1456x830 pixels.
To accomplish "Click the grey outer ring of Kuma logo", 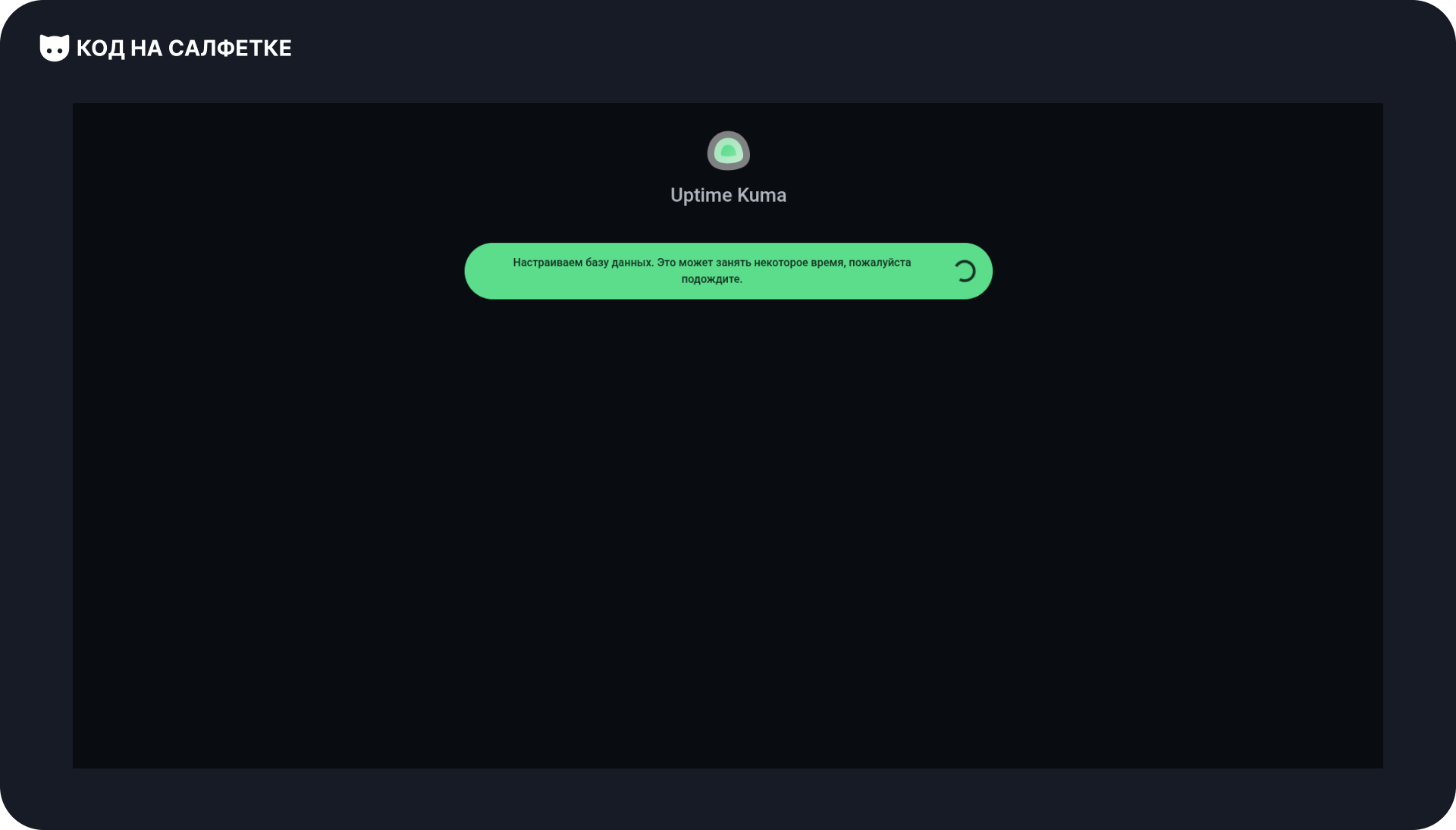I will [x=712, y=152].
